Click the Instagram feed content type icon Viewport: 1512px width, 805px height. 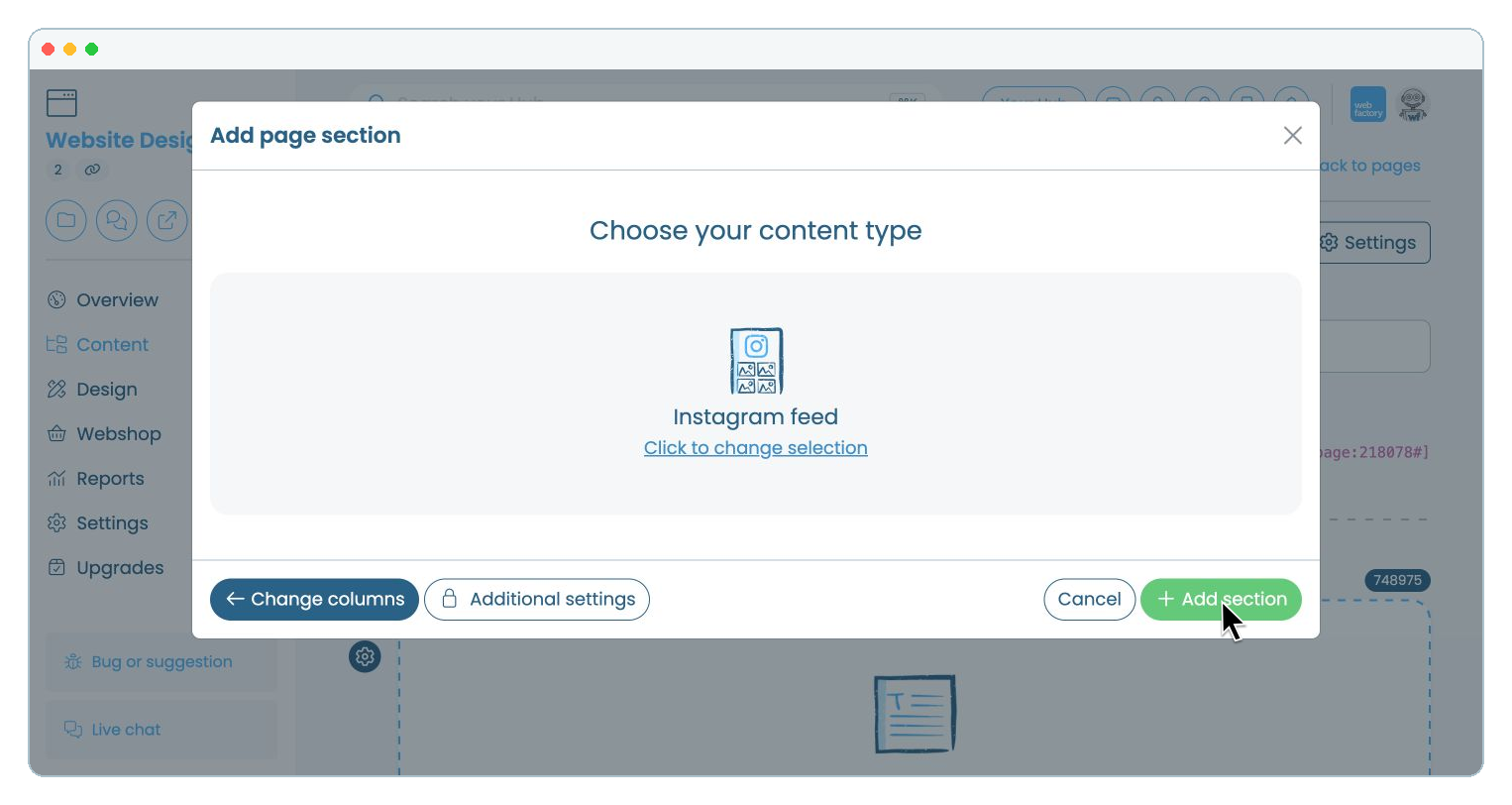click(x=756, y=361)
